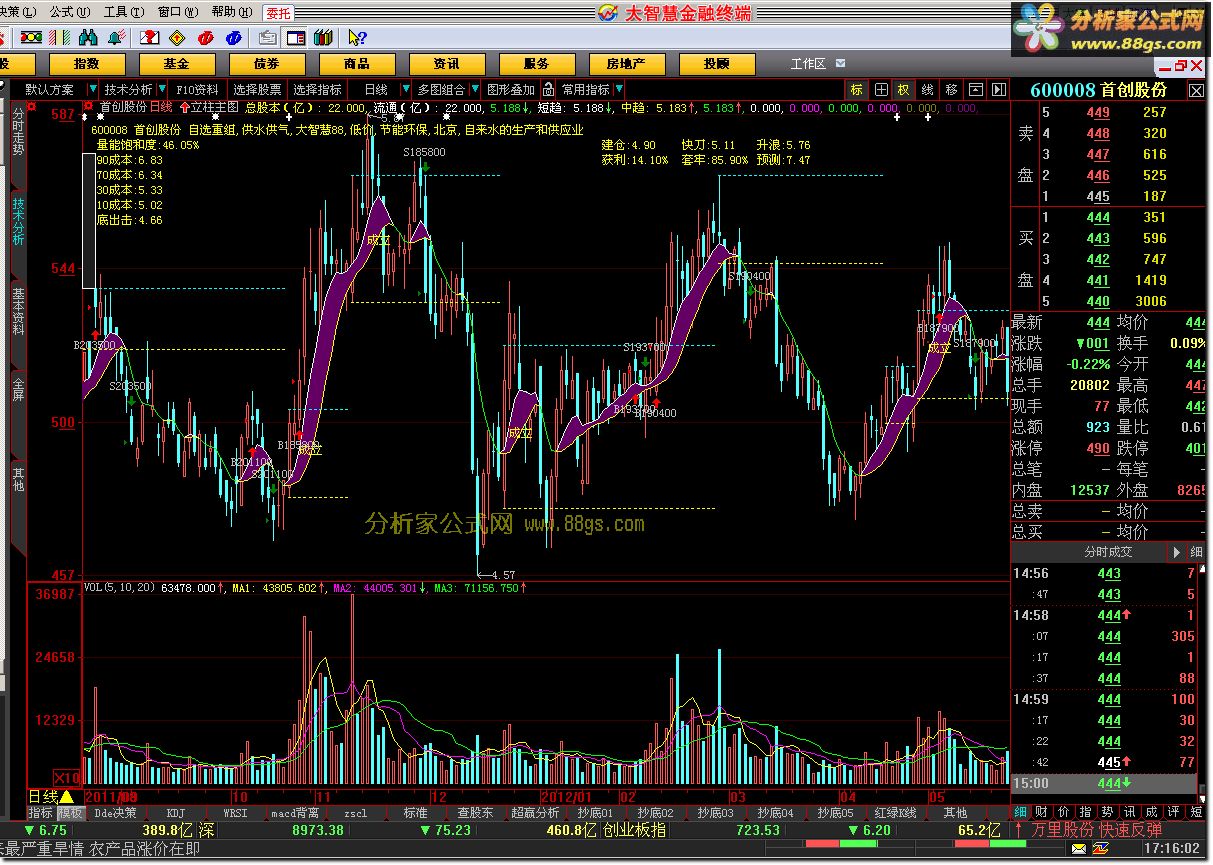Click the X10 volume scale marker
The image size is (1213, 865).
coord(67,777)
